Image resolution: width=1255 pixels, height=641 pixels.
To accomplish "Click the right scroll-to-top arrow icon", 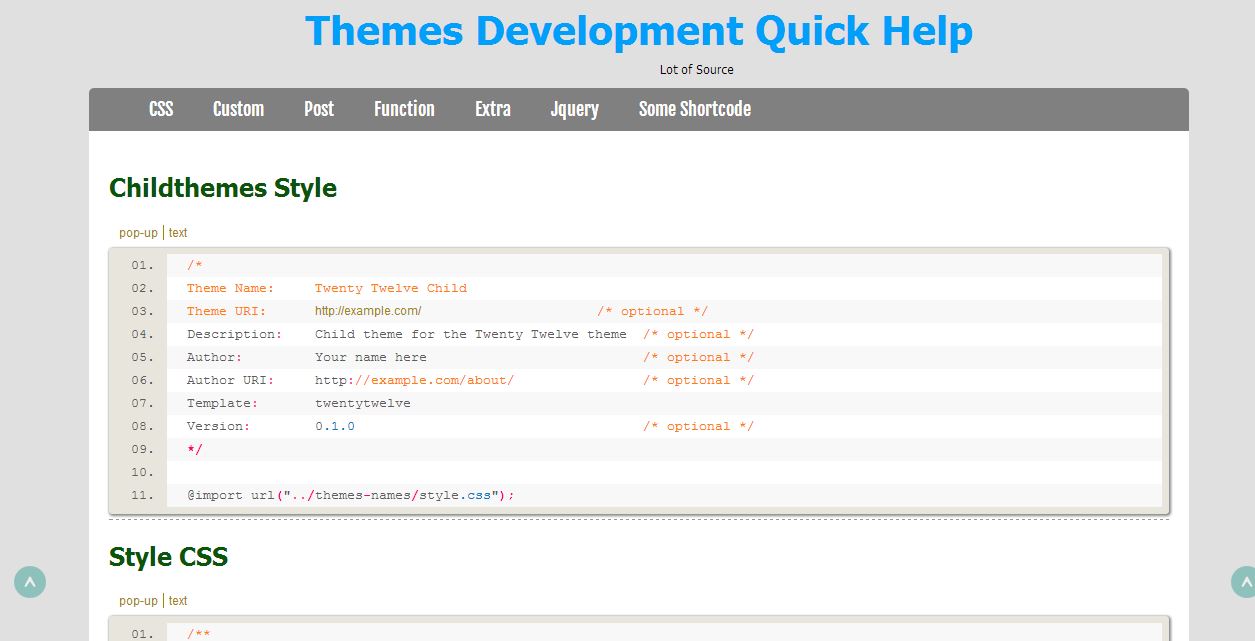I will (1245, 582).
